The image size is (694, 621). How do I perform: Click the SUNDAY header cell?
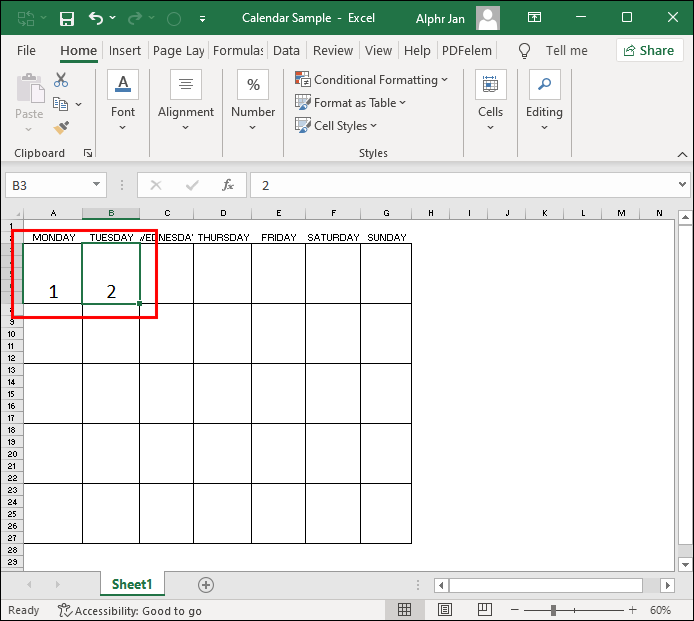point(386,238)
